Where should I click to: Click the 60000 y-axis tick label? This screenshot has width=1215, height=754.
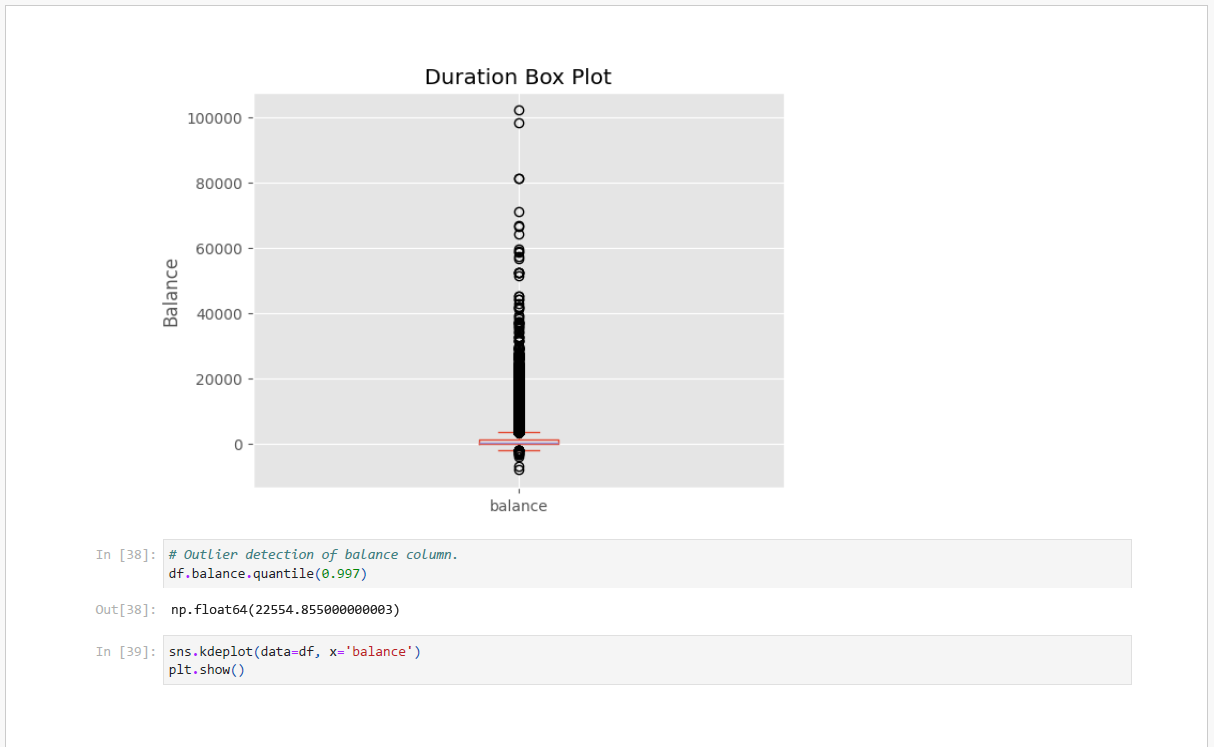click(x=218, y=249)
